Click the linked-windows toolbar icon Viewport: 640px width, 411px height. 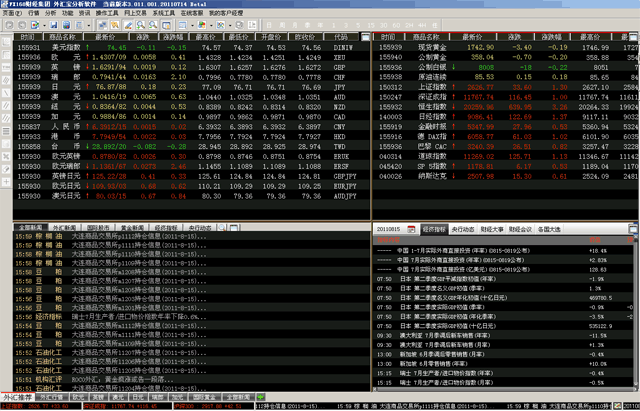pos(102,25)
